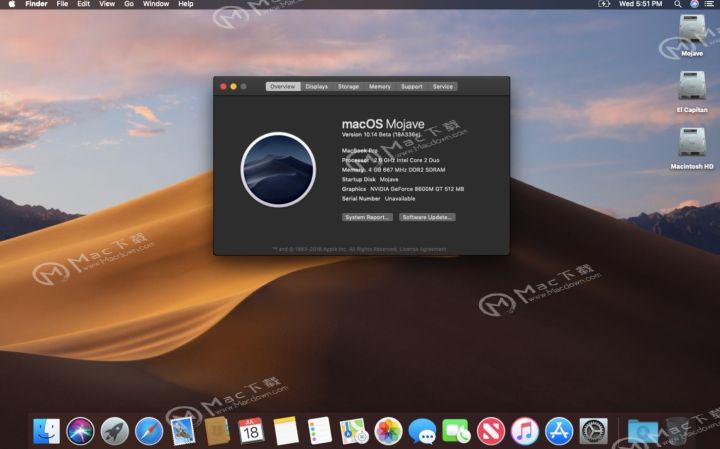Open the Edit menu
Screen dimensions: 720x449
[84, 4]
